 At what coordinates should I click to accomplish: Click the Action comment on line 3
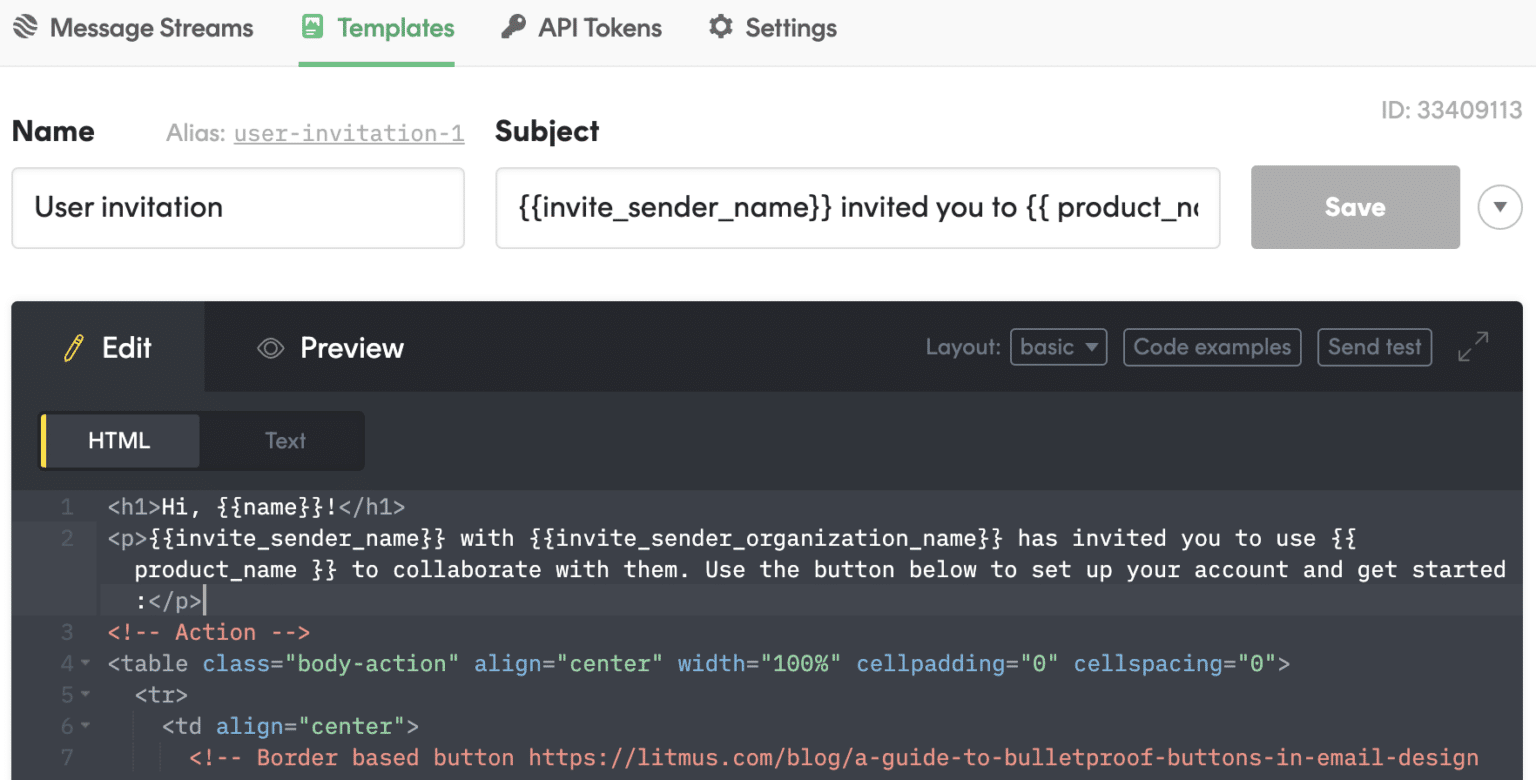[x=209, y=632]
